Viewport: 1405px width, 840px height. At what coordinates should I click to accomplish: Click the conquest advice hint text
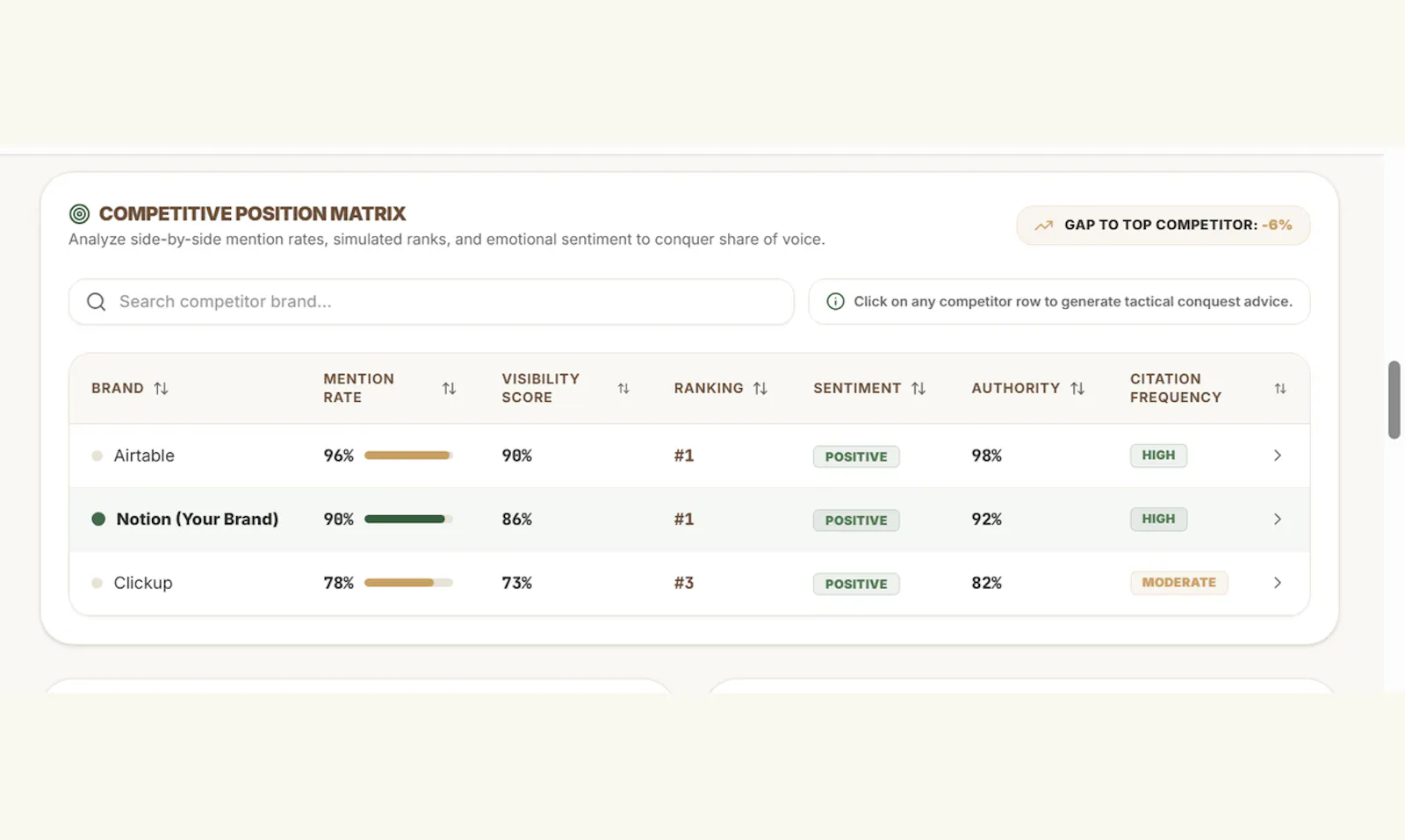coord(1073,301)
